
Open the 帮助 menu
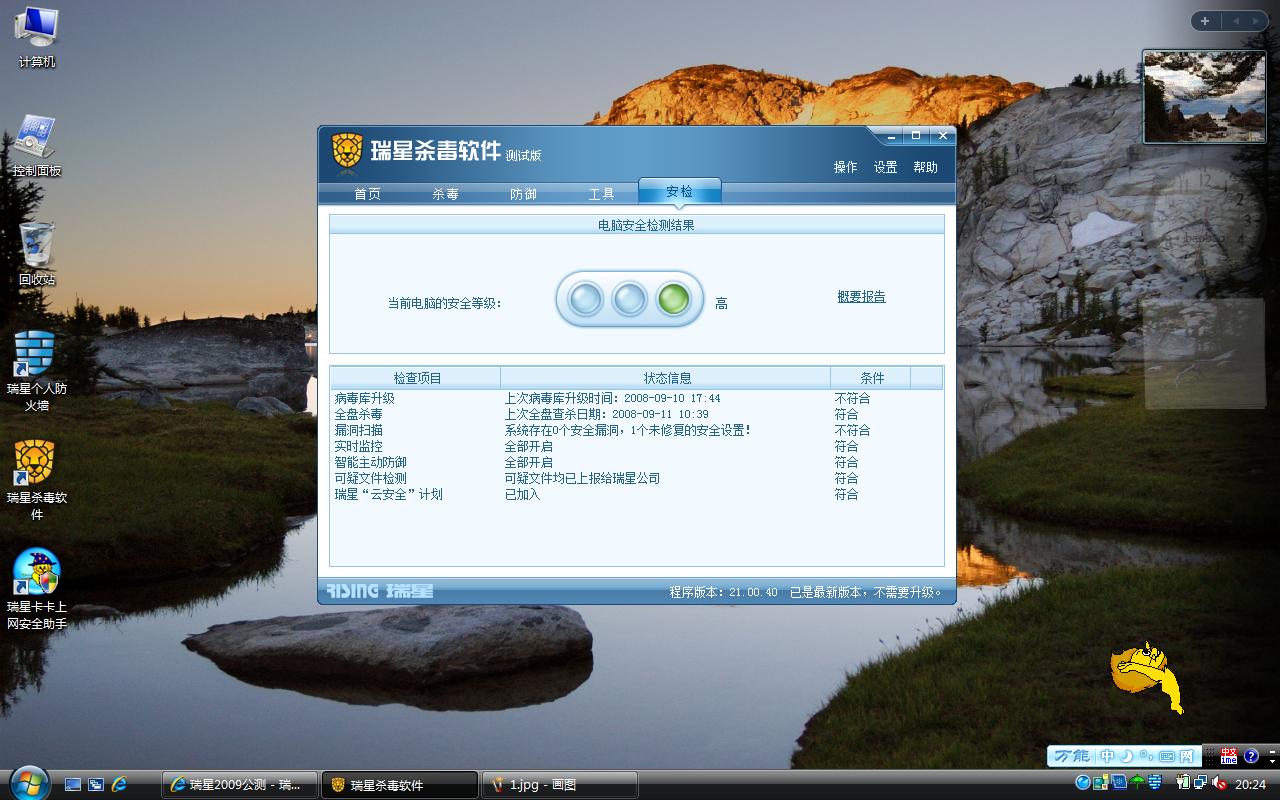click(925, 167)
